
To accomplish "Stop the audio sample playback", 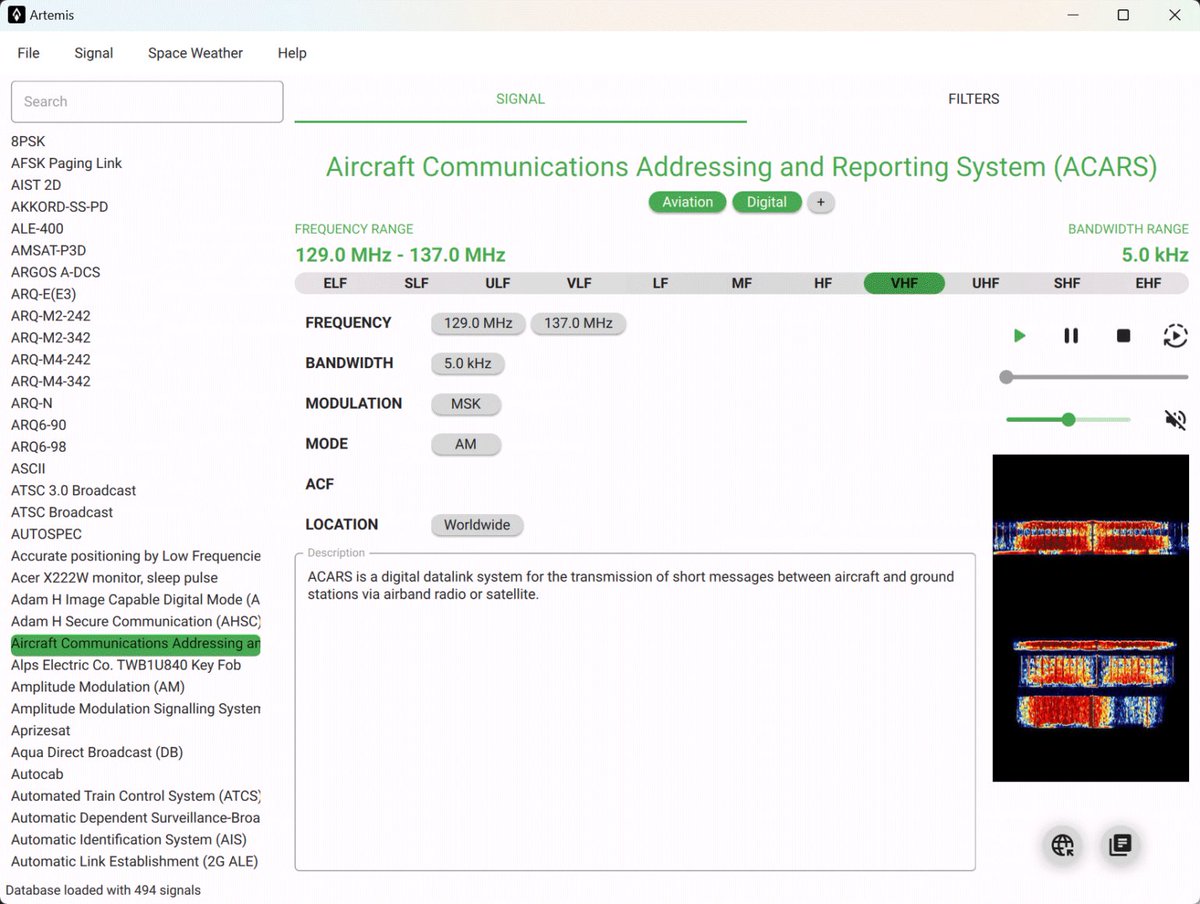I will click(x=1123, y=336).
